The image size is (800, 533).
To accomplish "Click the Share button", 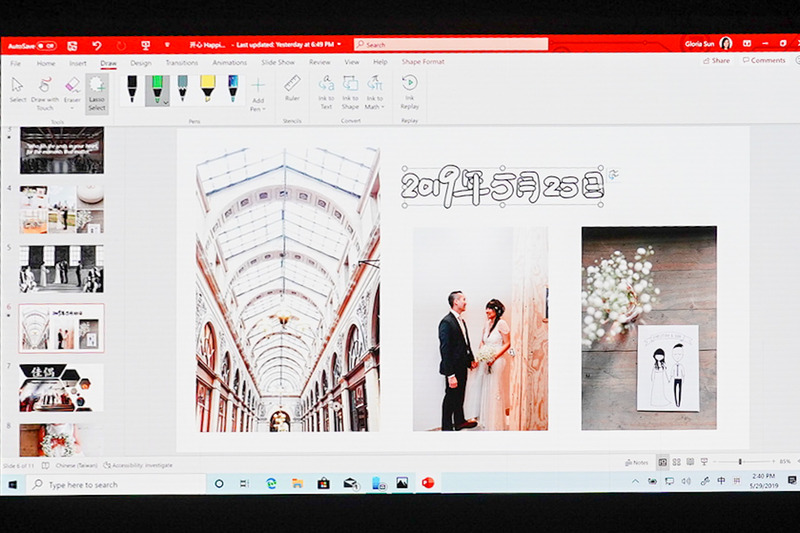I will 716,60.
